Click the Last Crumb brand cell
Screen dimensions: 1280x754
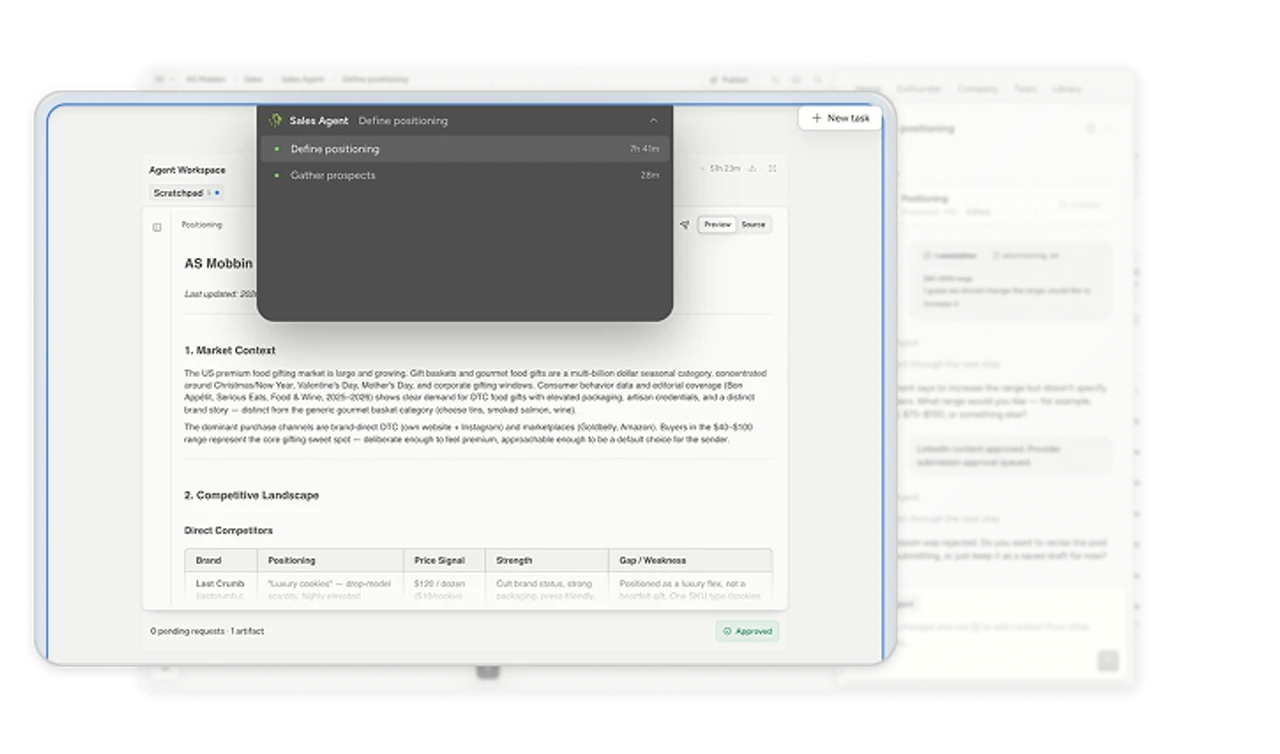tap(220, 583)
